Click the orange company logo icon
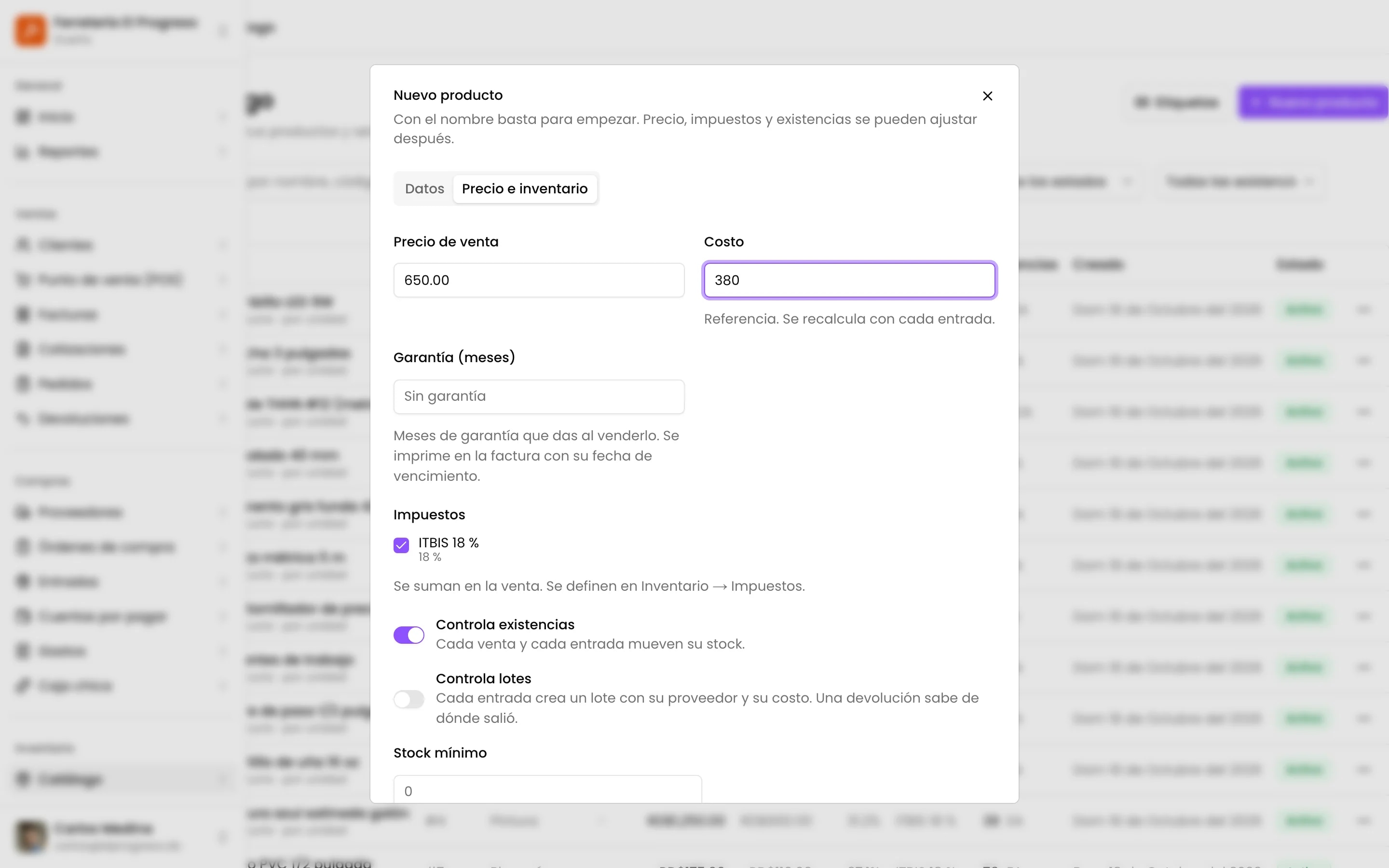The height and width of the screenshot is (868, 1389). (x=30, y=30)
